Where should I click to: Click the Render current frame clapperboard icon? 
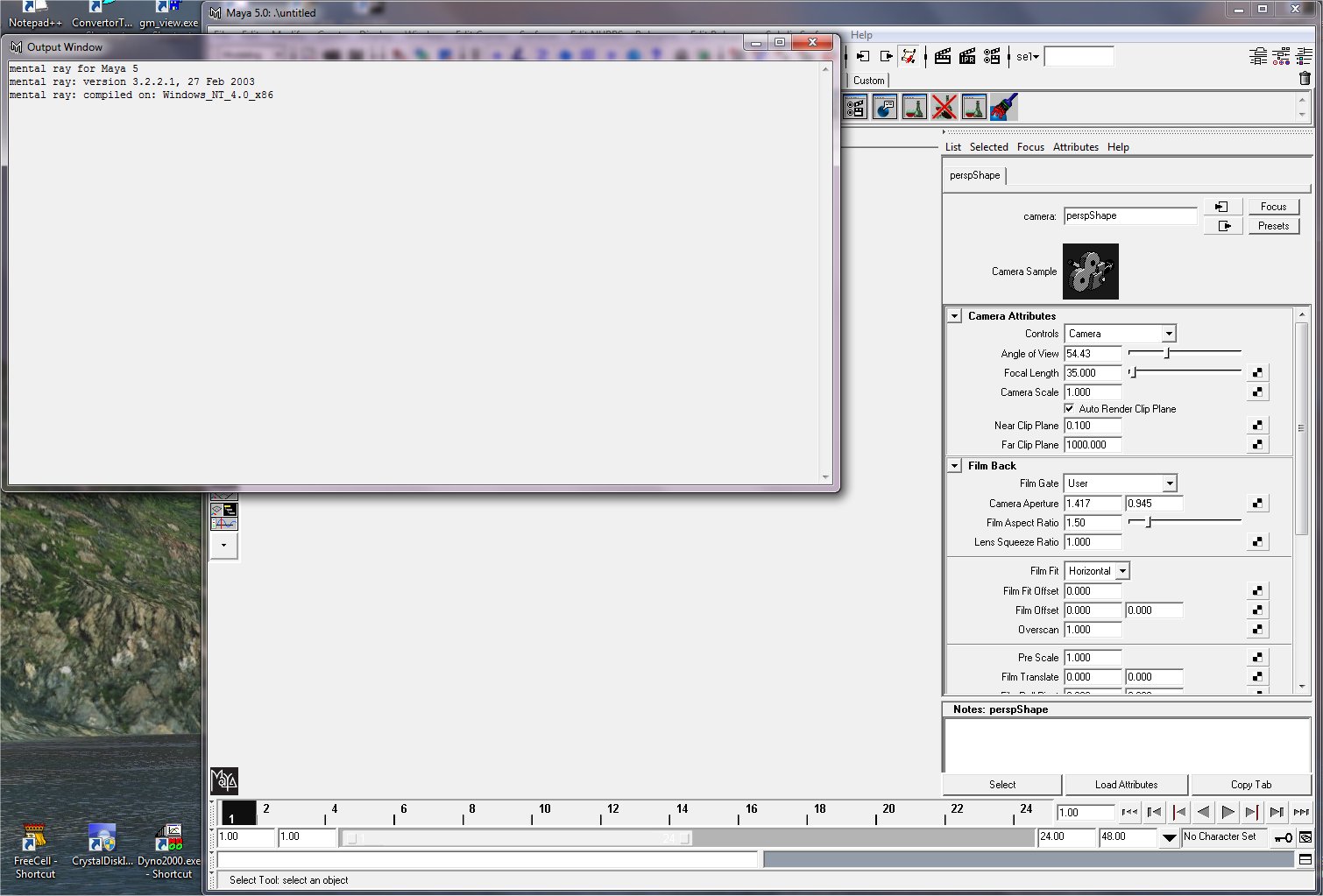(943, 56)
